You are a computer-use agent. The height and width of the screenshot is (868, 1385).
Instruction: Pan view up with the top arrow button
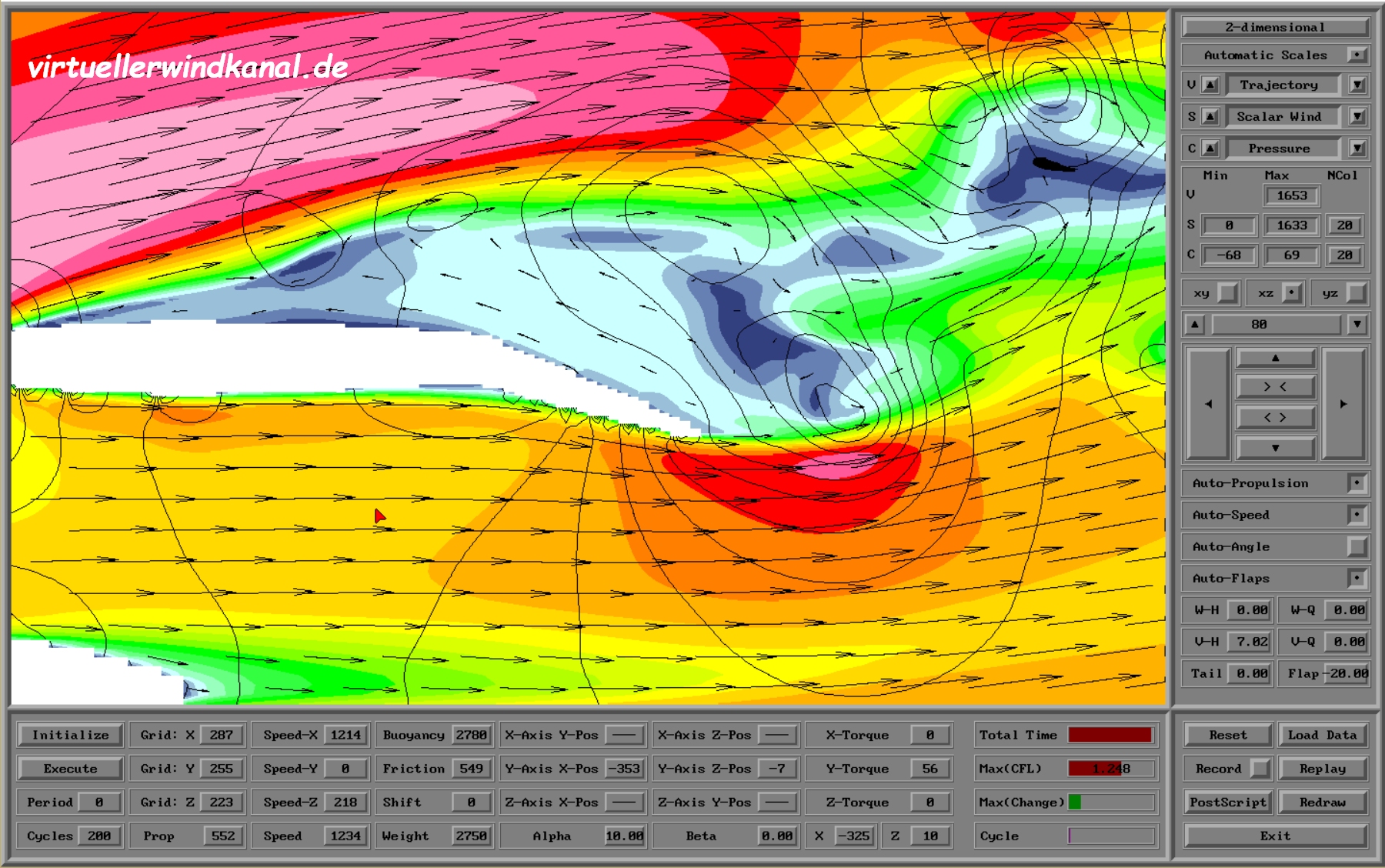[1275, 358]
